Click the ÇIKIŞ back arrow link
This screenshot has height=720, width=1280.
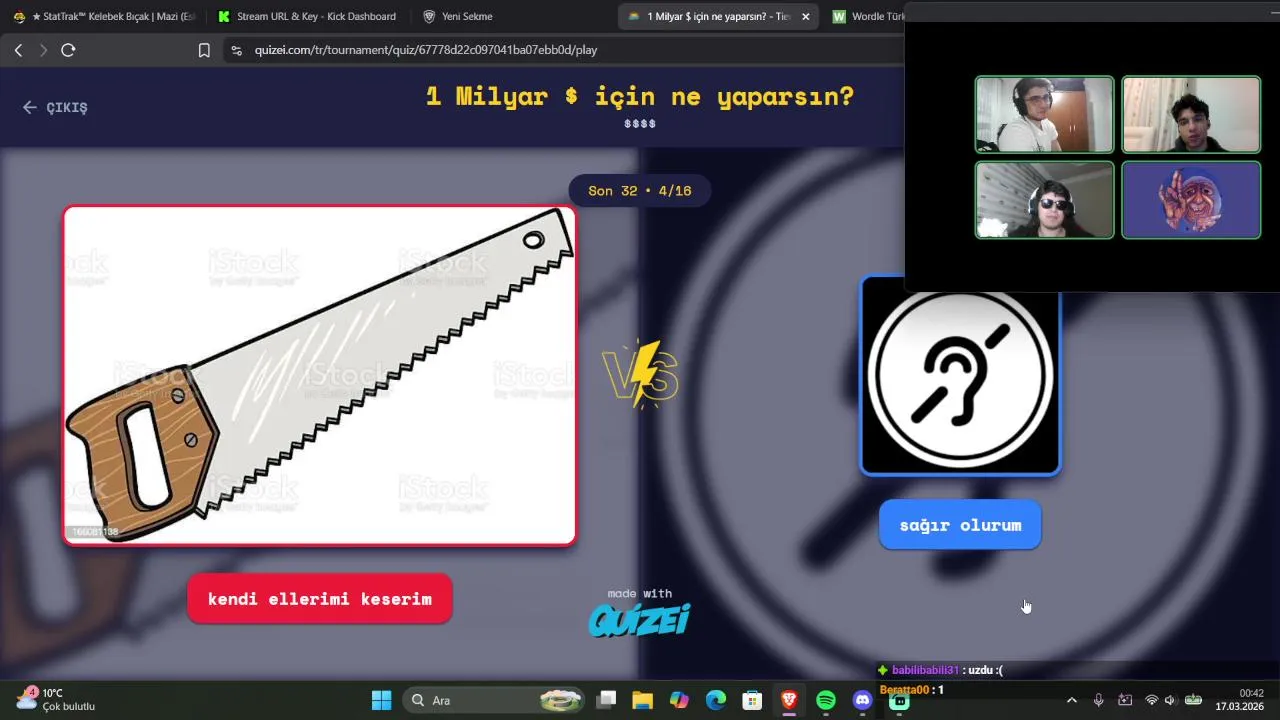click(x=55, y=107)
